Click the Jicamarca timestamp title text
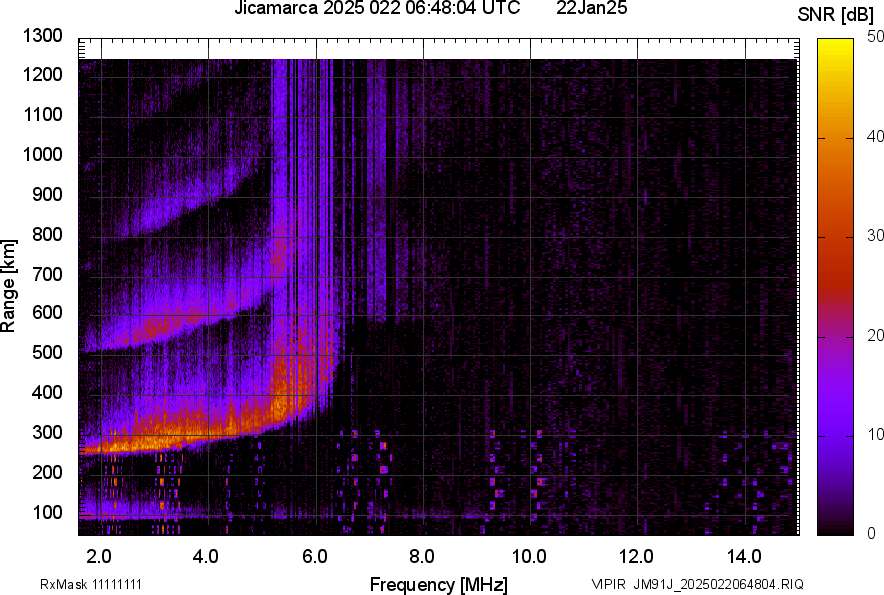 coord(376,9)
